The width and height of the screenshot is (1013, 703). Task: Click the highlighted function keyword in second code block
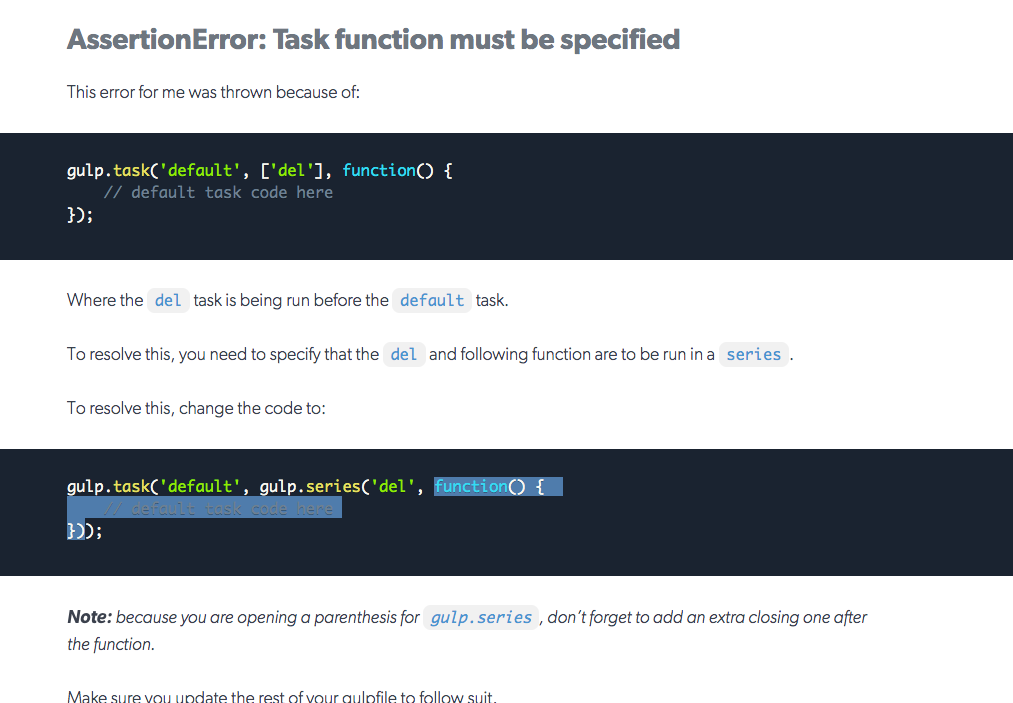(x=471, y=487)
